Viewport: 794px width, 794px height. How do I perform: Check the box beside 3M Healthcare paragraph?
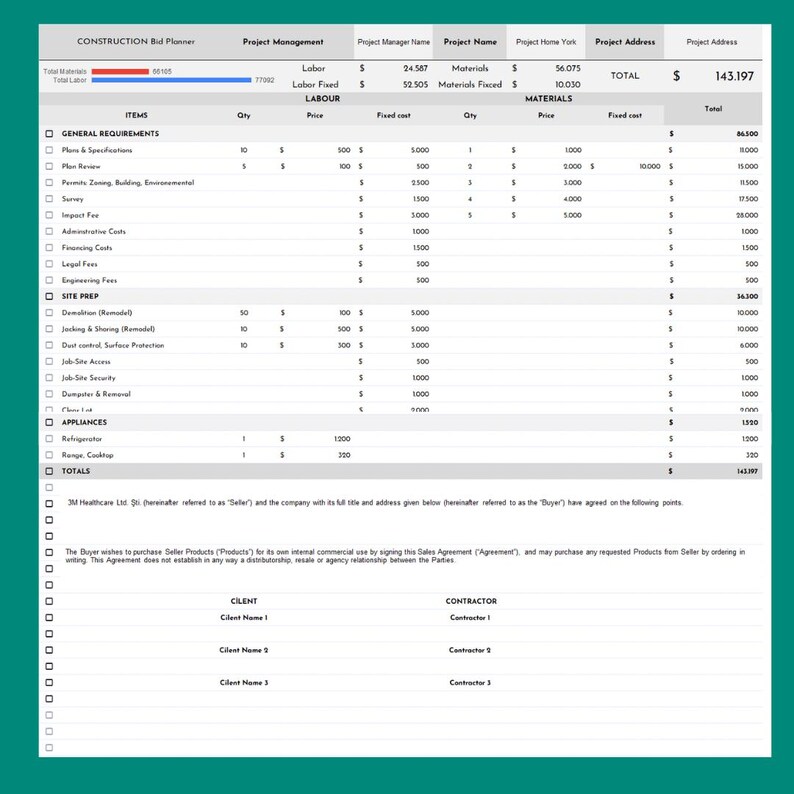point(49,503)
